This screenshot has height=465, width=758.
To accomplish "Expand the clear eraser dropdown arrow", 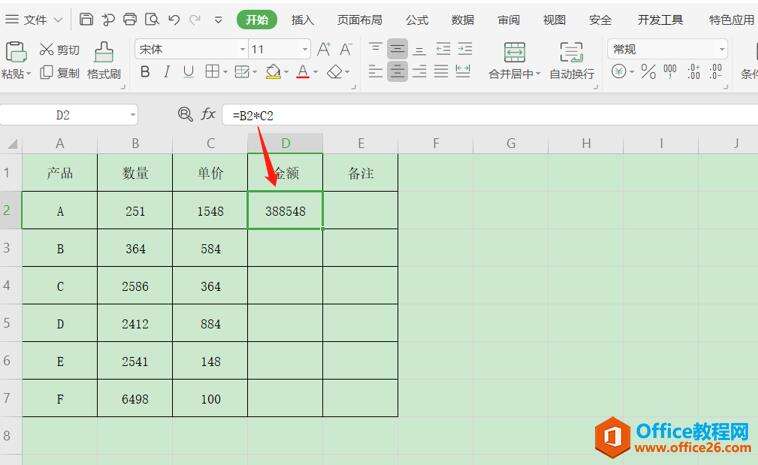I will pos(347,73).
